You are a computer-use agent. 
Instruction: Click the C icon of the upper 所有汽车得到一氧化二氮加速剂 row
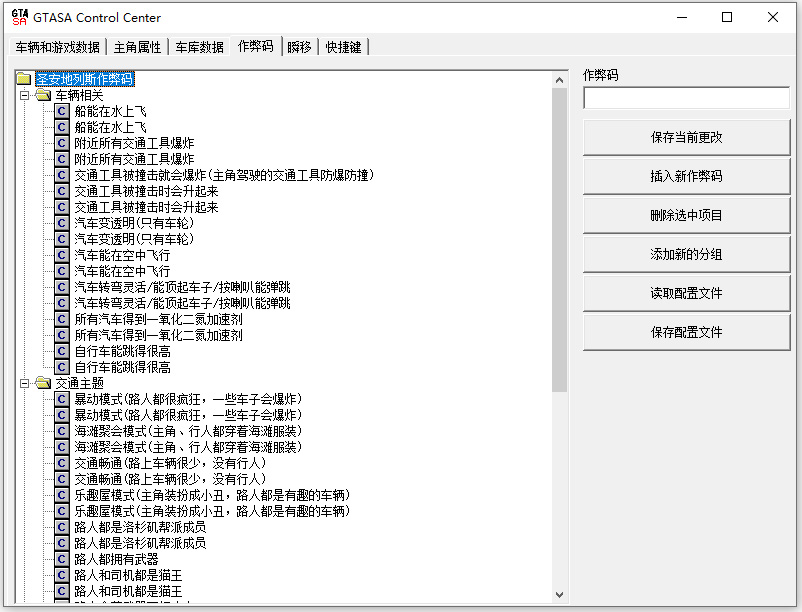[x=62, y=320]
